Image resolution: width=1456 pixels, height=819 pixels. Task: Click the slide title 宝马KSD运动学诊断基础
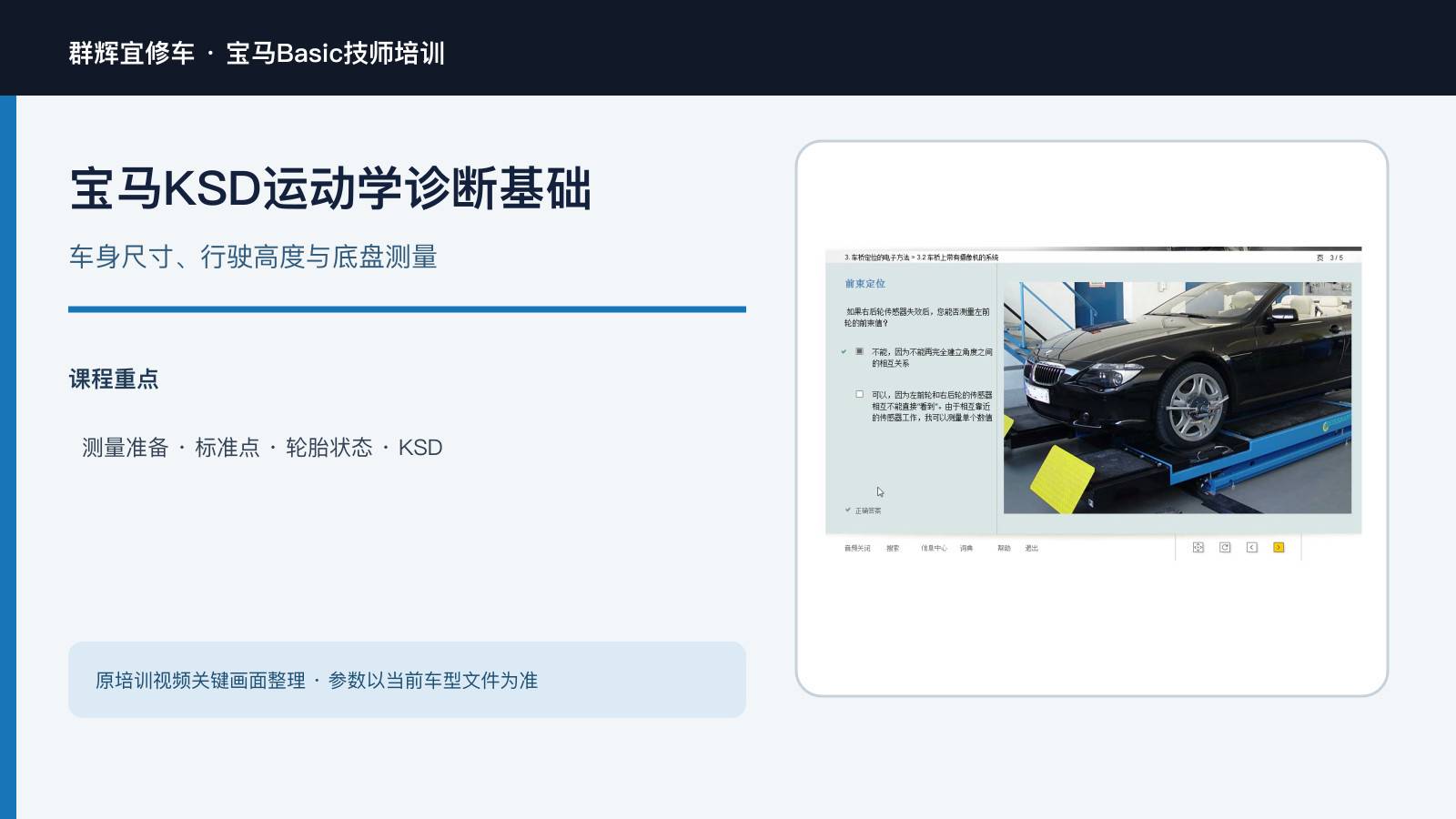(x=330, y=189)
